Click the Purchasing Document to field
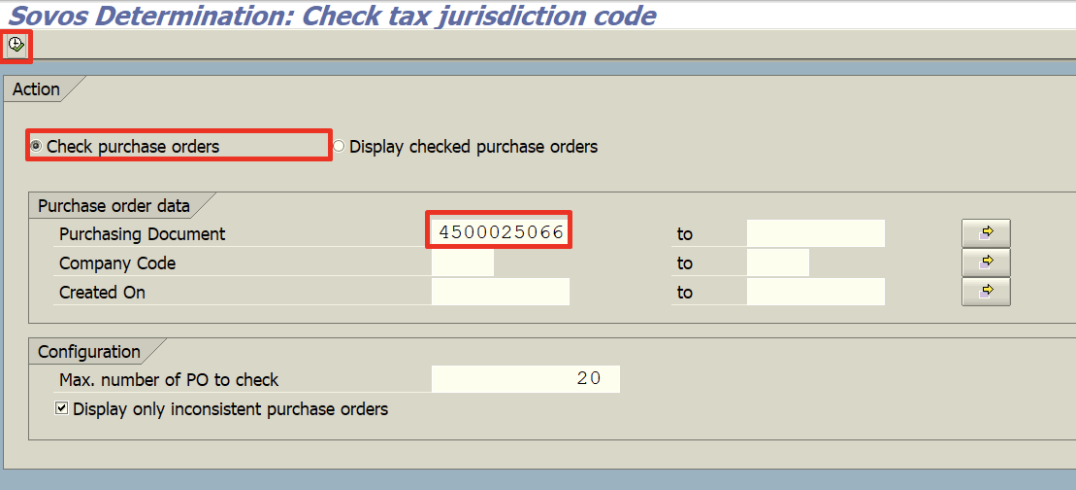Viewport: 1076px width, 490px height. (x=815, y=233)
